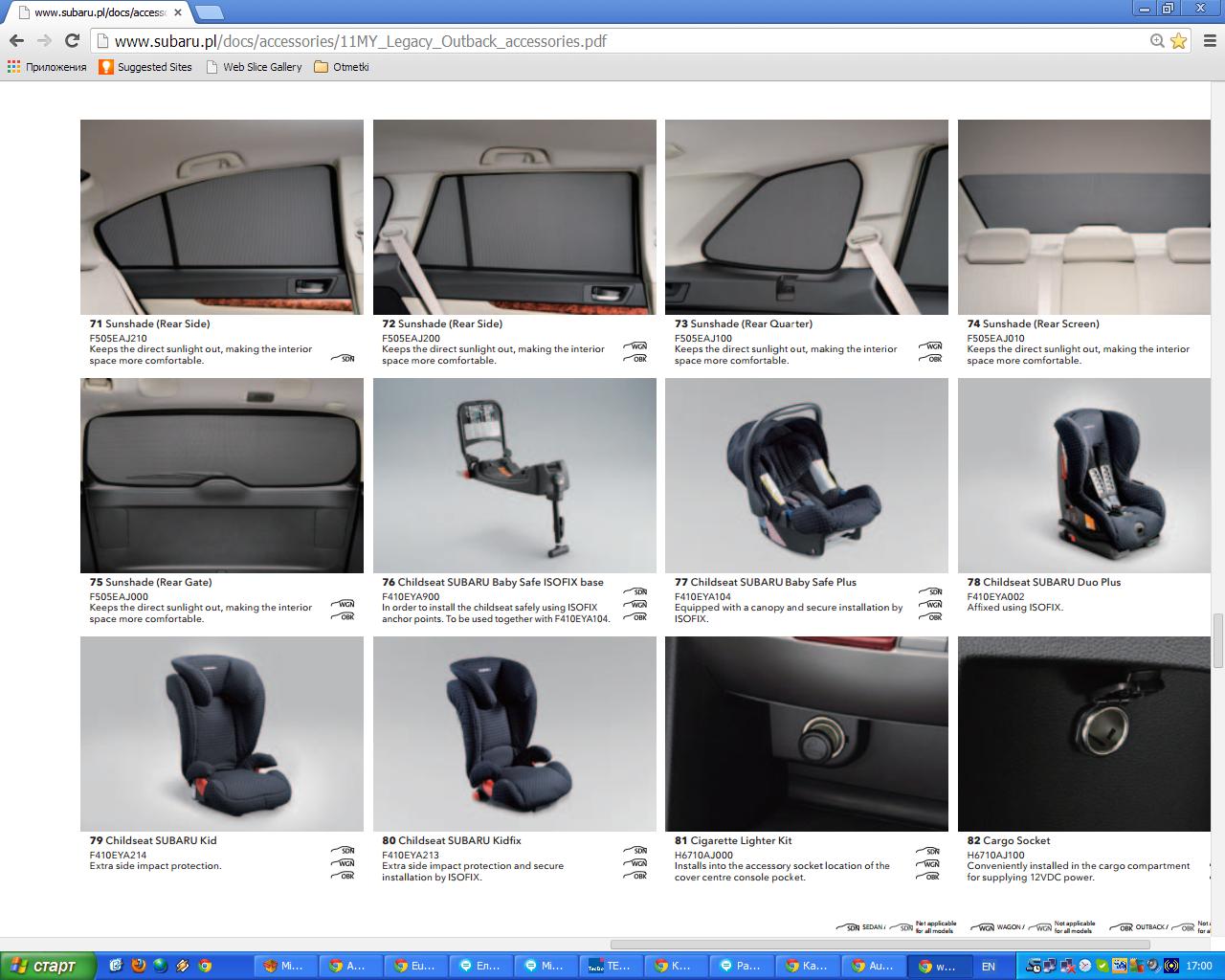Click the EN language indicator
Image resolution: width=1225 pixels, height=980 pixels.
(989, 966)
